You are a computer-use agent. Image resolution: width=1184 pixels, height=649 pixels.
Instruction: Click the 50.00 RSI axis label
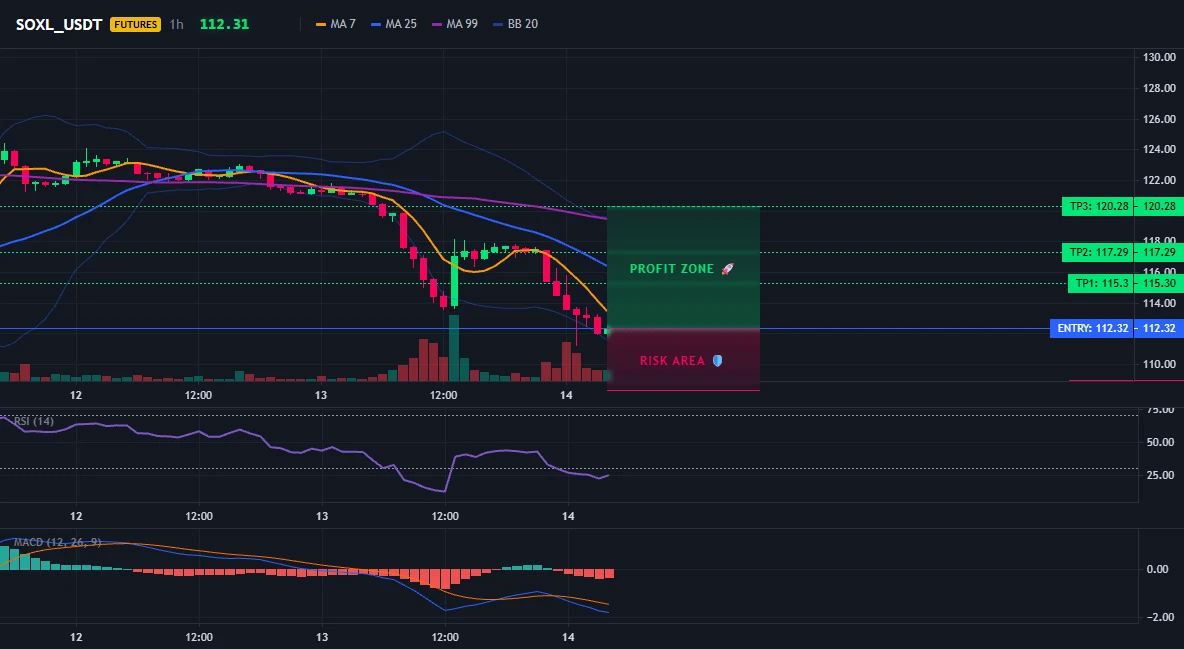tap(1160, 442)
